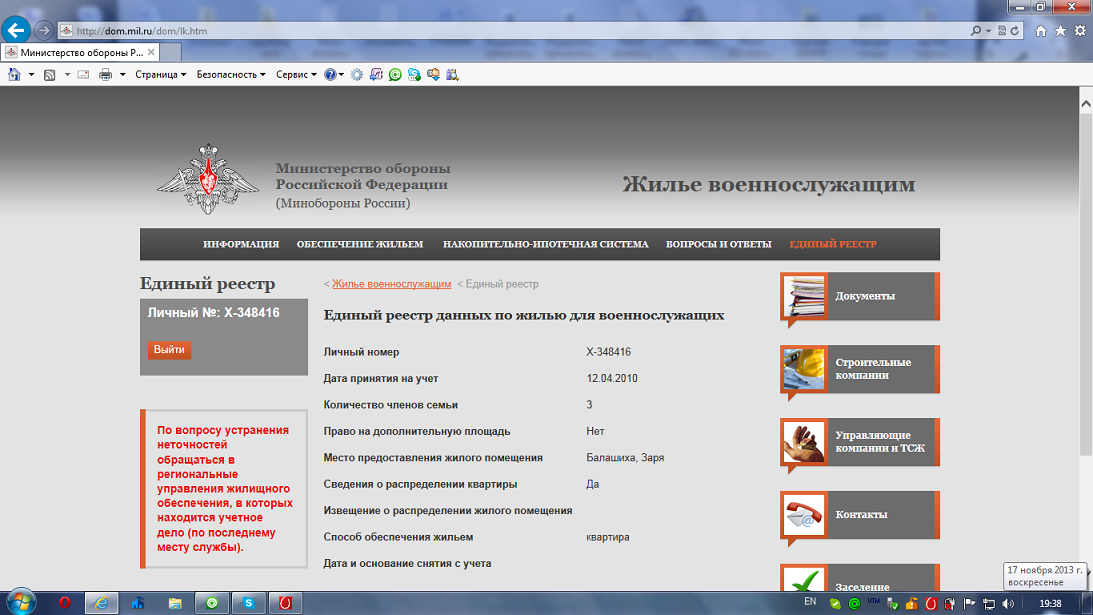Click the Контакты red telephone icon

[804, 514]
